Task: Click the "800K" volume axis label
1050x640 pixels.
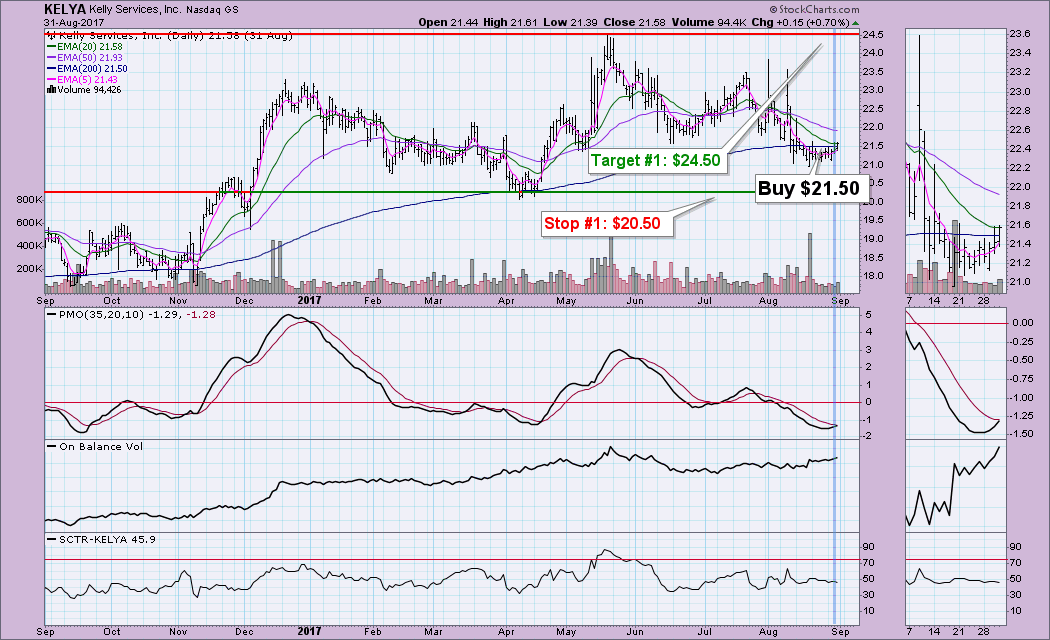Action: (30, 199)
